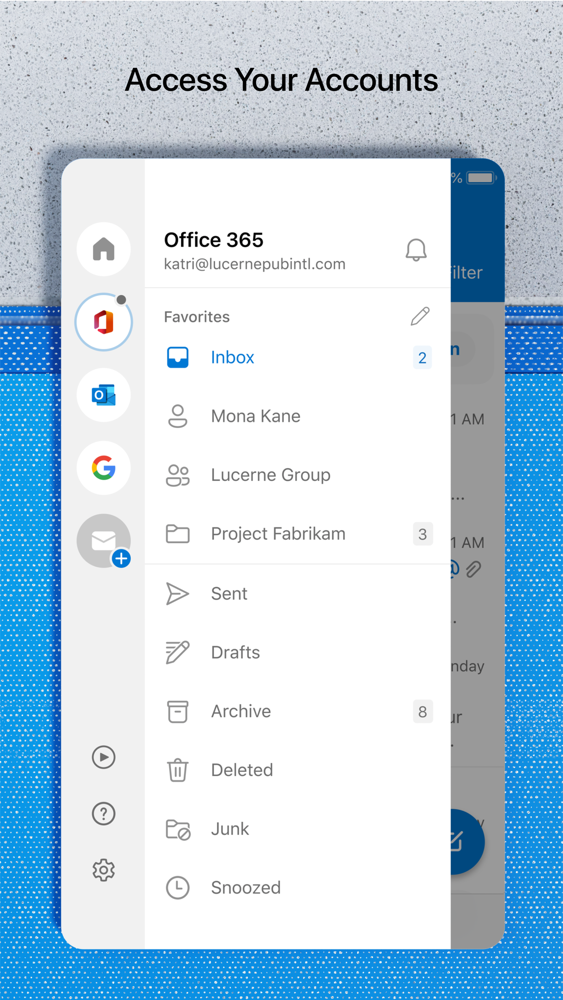
Task: Select the Office 365 account icon
Action: point(103,323)
